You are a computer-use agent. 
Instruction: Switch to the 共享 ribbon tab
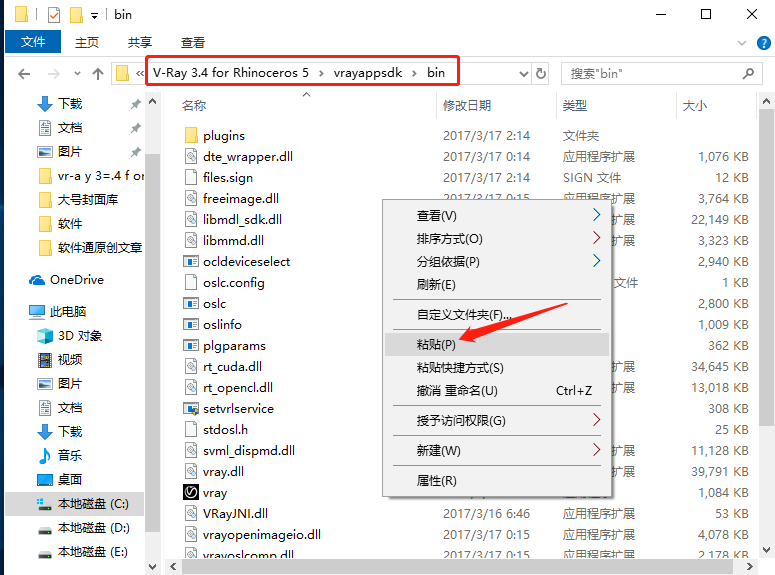point(140,43)
